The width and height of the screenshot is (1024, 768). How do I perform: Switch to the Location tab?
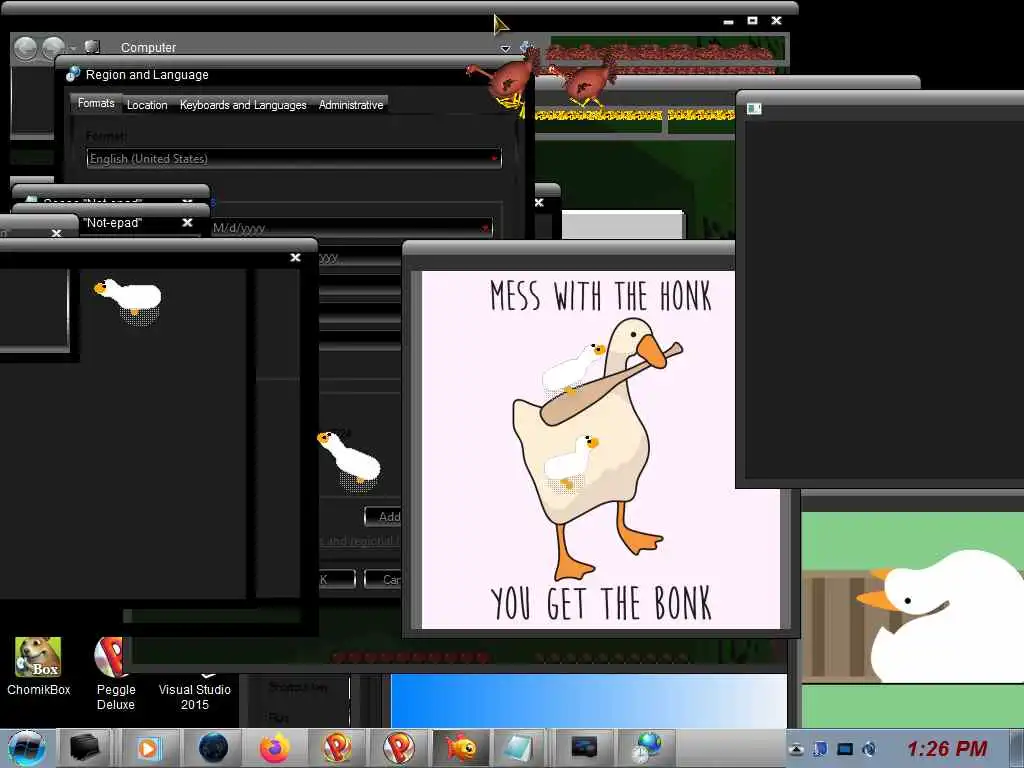(147, 104)
